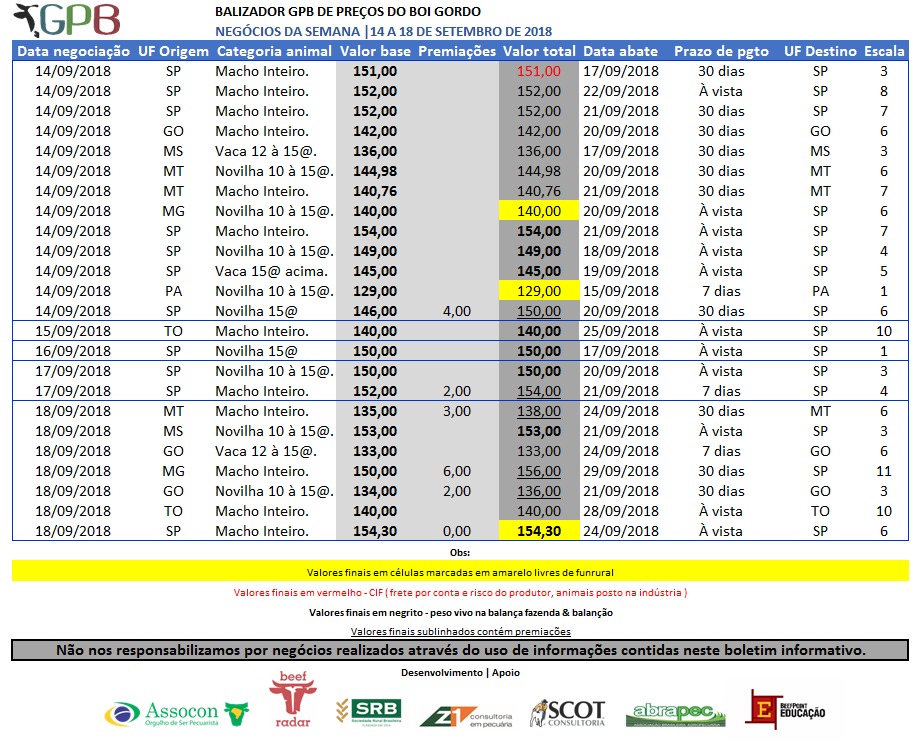The height and width of the screenshot is (741, 921).
Task: Click the 'Data abate' column header
Action: [x=620, y=51]
